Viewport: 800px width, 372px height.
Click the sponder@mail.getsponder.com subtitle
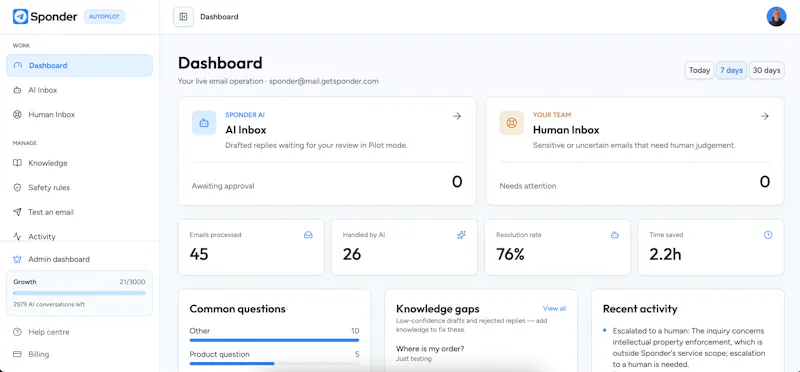324,81
